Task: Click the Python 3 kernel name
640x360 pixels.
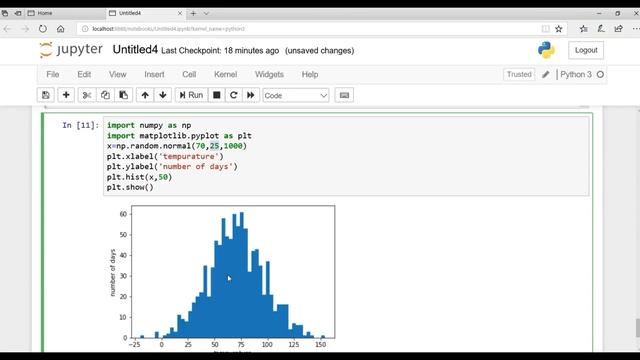Action: [x=576, y=74]
